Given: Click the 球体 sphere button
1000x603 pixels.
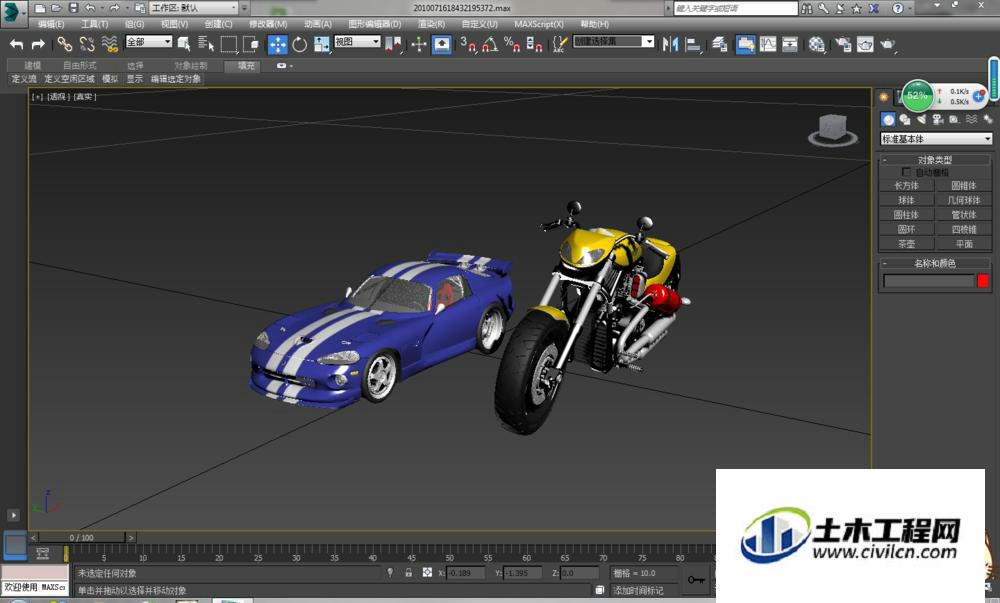Looking at the screenshot, I should pos(906,200).
